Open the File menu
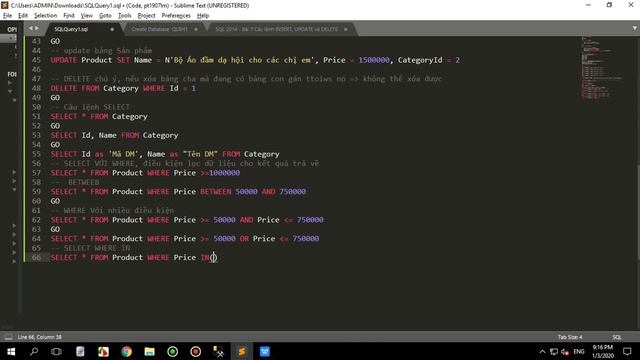Image resolution: width=640 pixels, height=360 pixels. coord(7,16)
